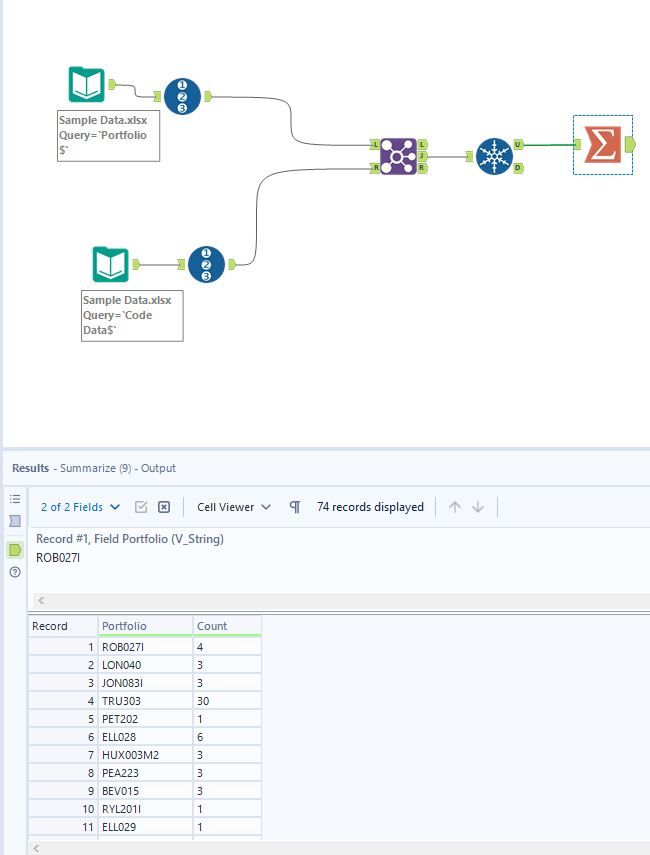This screenshot has height=855, width=650.
Task: Open the metadata view icon in Results sidebar
Action: [x=15, y=521]
